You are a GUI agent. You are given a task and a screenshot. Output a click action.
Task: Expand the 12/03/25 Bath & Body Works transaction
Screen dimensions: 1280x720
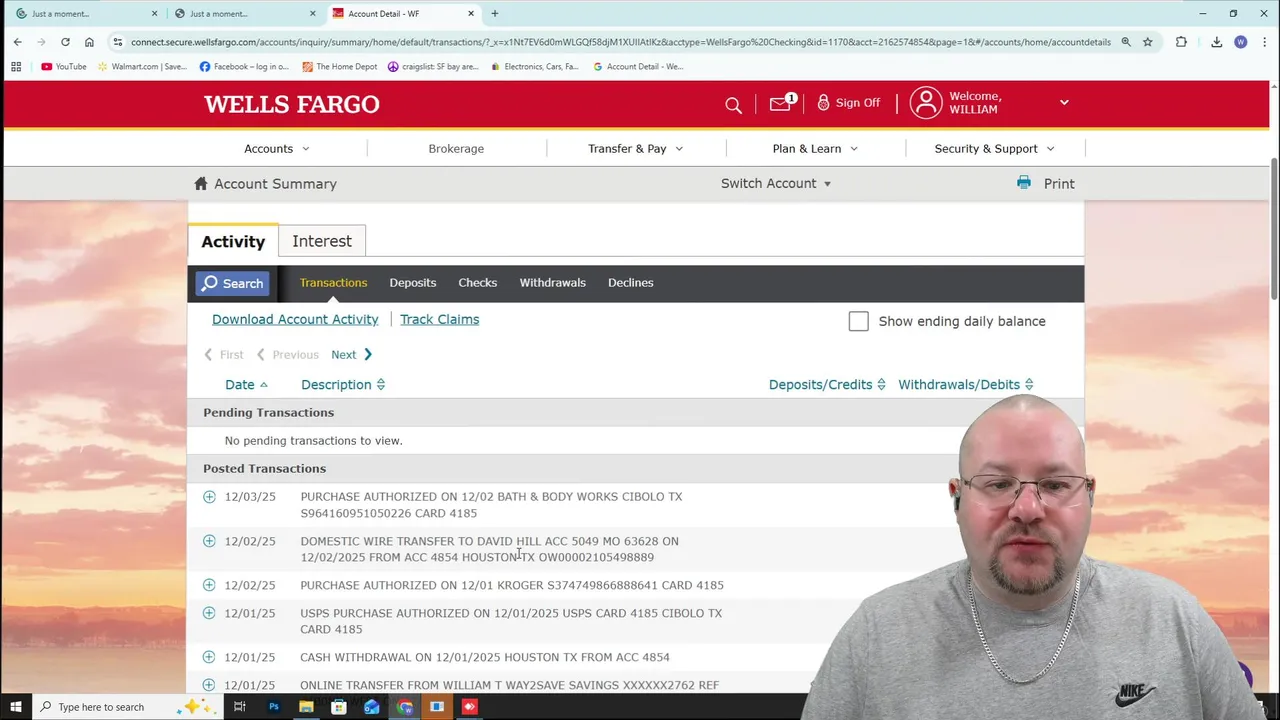point(209,497)
